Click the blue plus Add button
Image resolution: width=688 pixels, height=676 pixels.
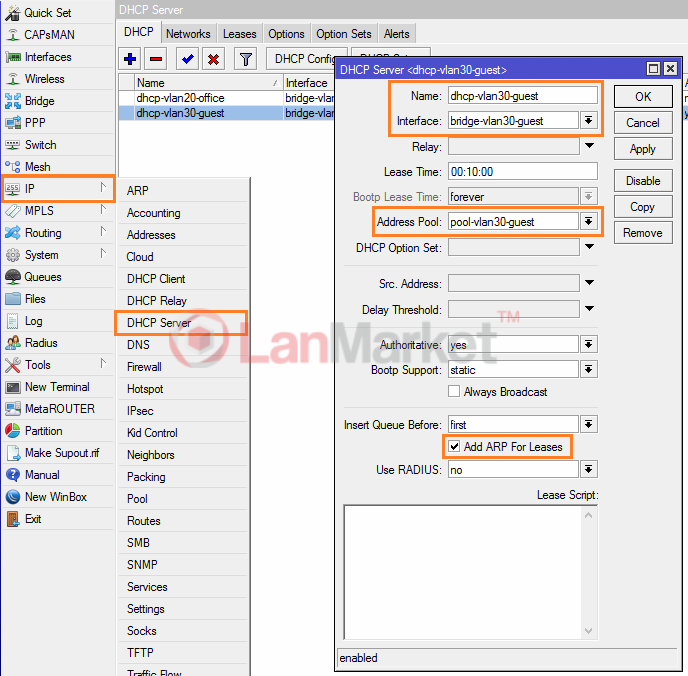point(130,59)
